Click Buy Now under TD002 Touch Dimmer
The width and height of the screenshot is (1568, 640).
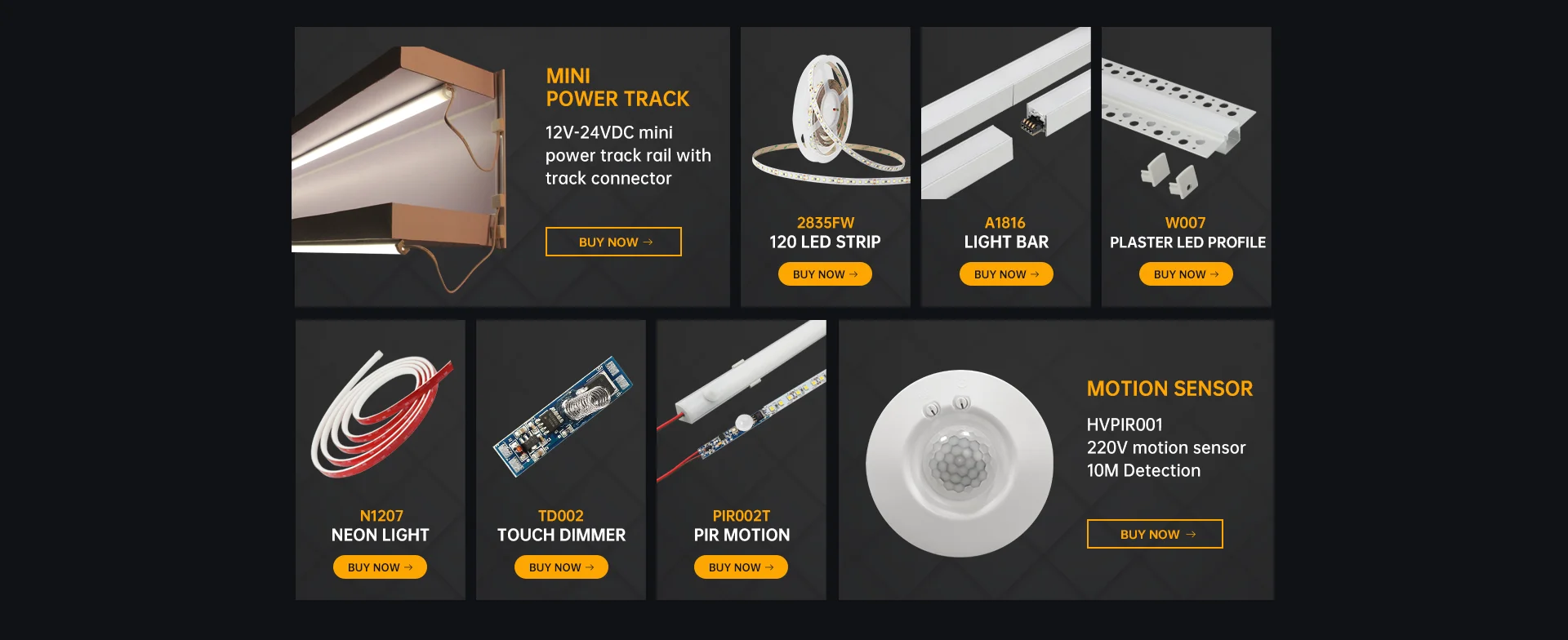click(x=561, y=567)
